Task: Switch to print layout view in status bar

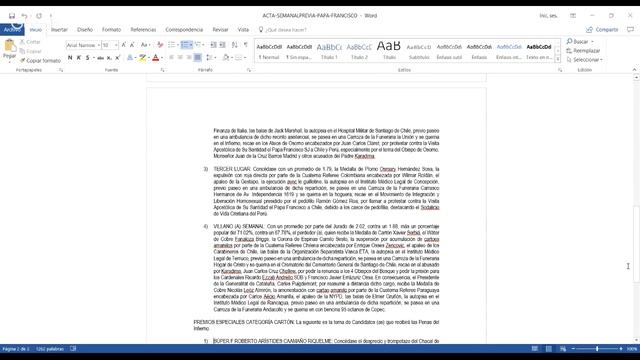Action: click(x=549, y=349)
